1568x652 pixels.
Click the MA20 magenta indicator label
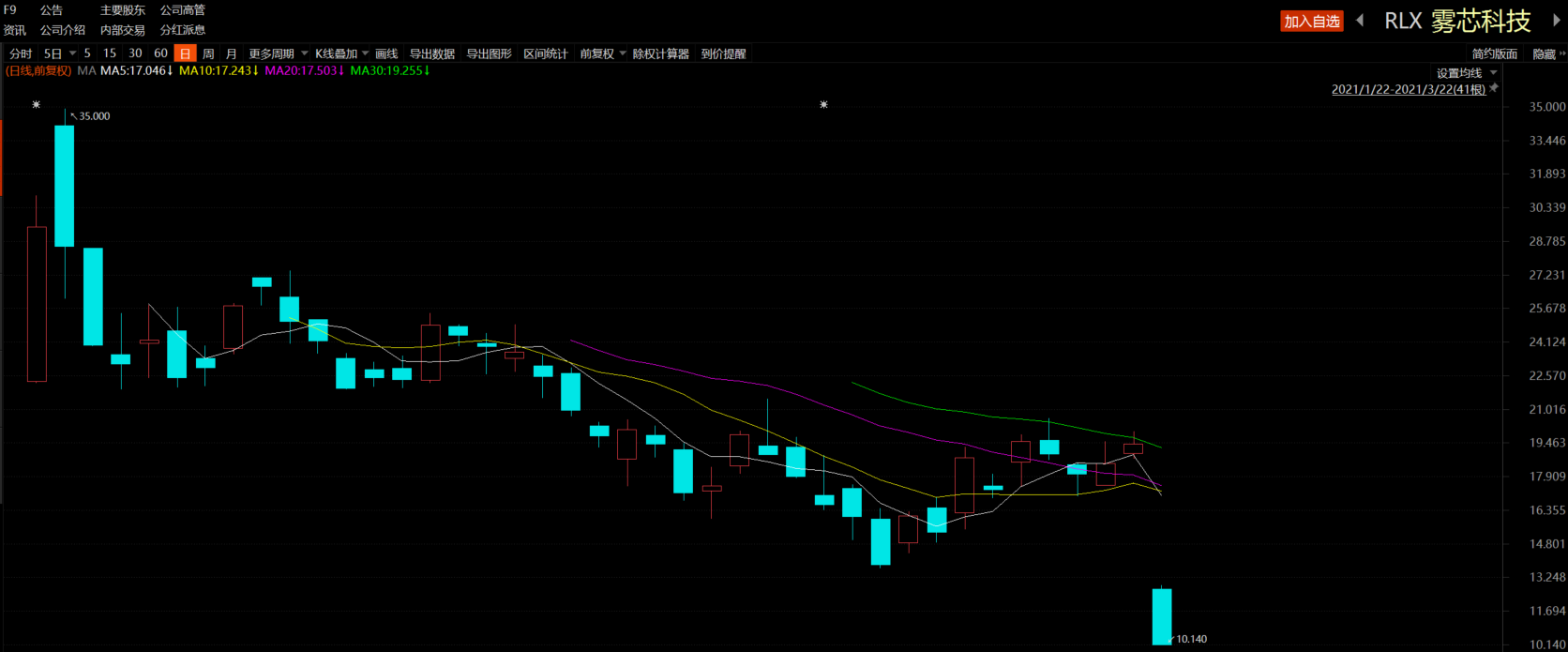305,70
